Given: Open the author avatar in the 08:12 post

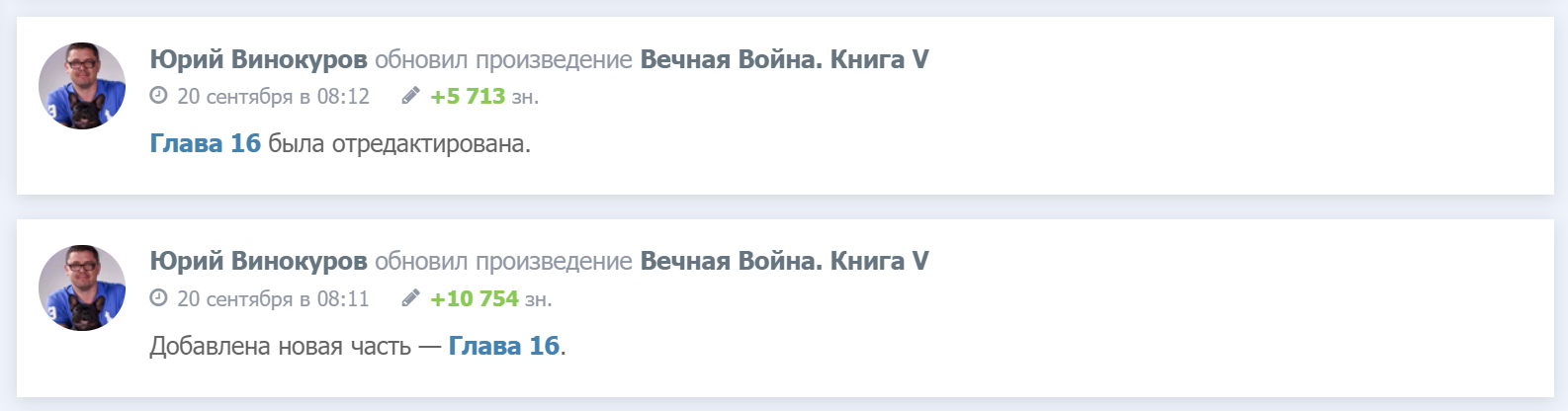Looking at the screenshot, I should coord(82,86).
